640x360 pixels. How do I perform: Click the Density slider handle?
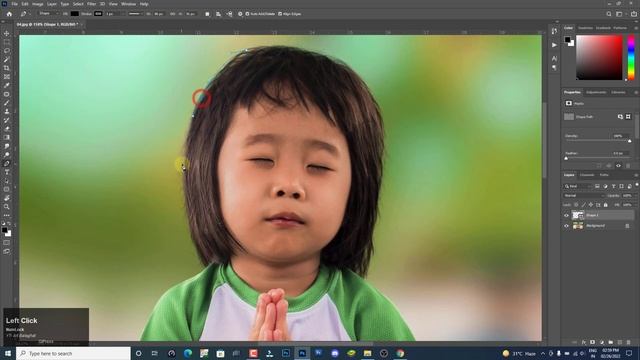[x=629, y=141]
